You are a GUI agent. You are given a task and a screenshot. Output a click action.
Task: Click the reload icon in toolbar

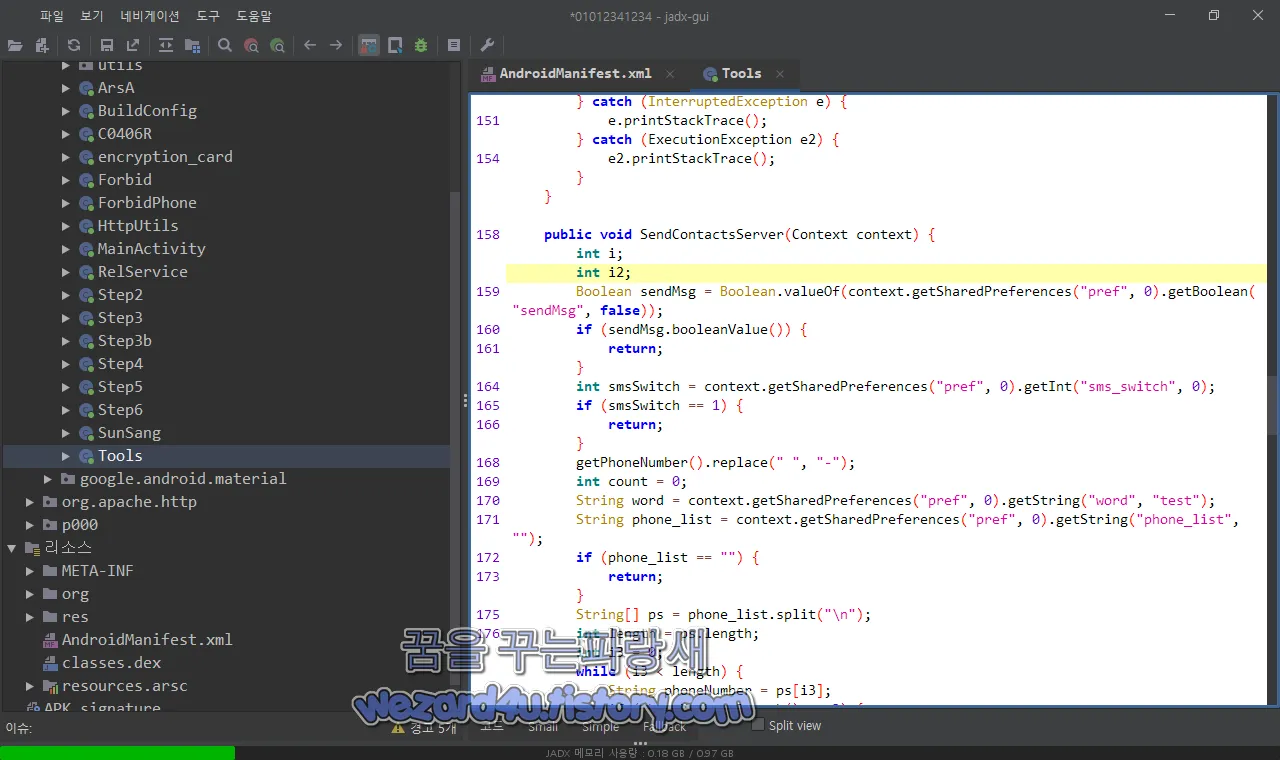tap(74, 45)
